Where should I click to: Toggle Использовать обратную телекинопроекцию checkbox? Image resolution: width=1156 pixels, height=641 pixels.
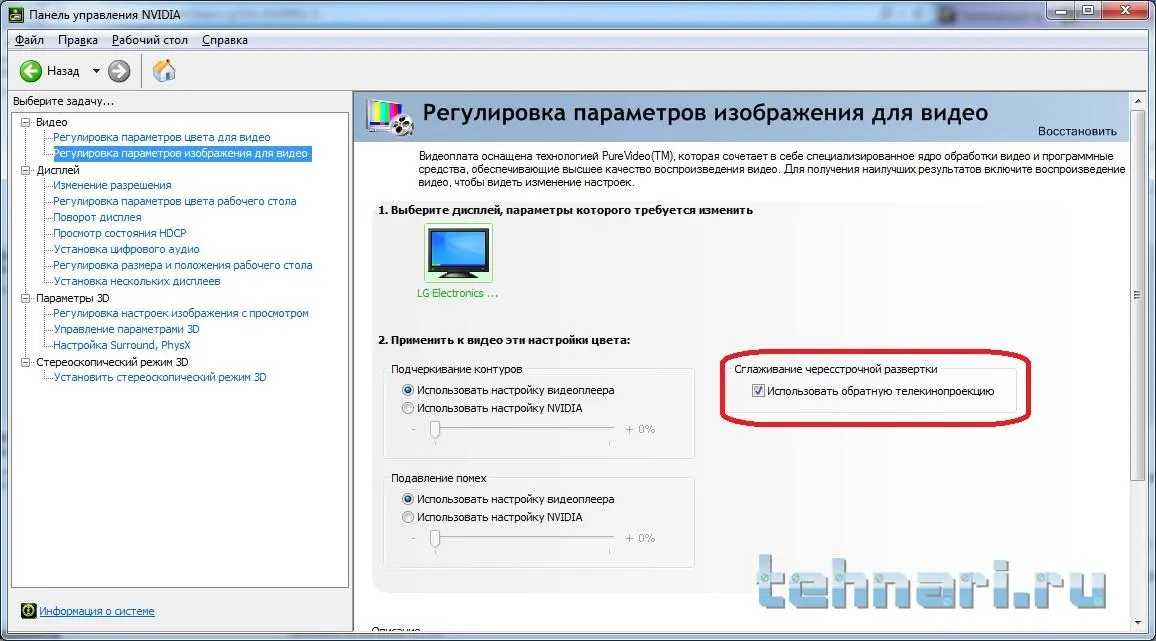pos(758,391)
